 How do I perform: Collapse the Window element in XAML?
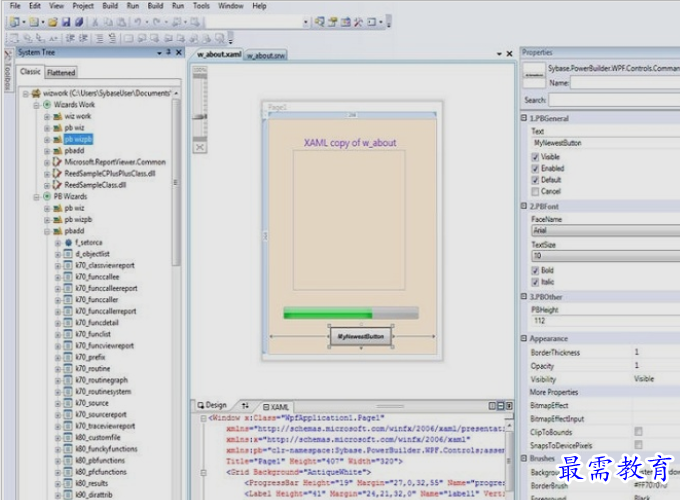tap(203, 418)
